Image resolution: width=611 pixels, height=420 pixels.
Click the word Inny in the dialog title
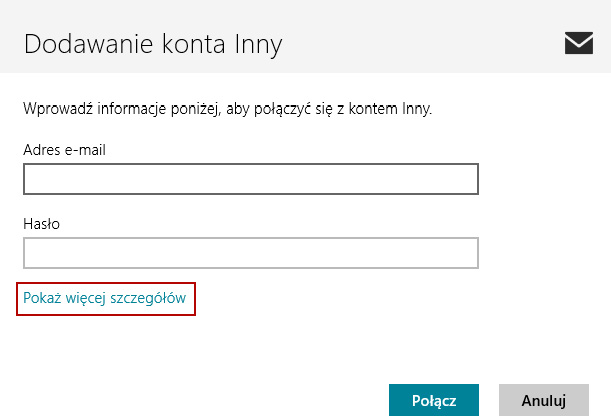257,44
